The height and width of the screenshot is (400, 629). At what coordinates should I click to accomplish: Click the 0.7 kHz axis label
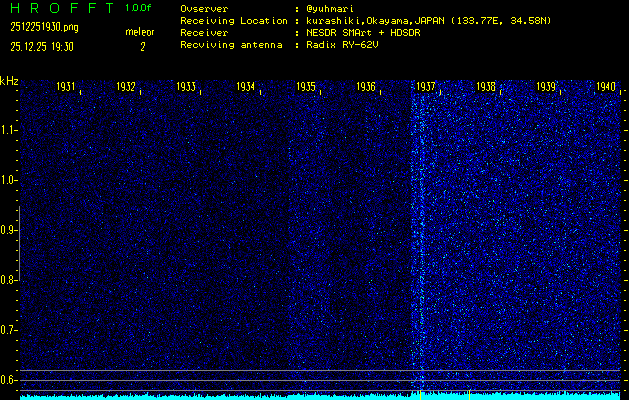pyautogui.click(x=7, y=330)
